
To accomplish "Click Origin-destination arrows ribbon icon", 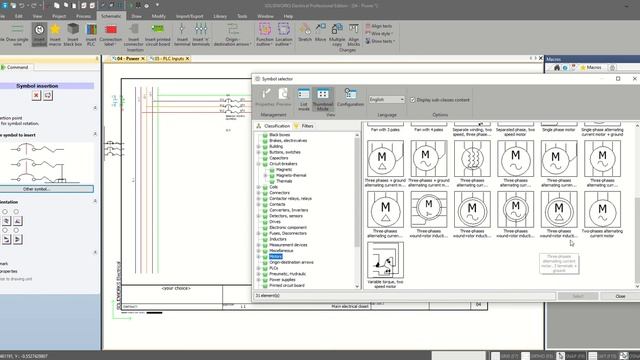I will pyautogui.click(x=233, y=29).
